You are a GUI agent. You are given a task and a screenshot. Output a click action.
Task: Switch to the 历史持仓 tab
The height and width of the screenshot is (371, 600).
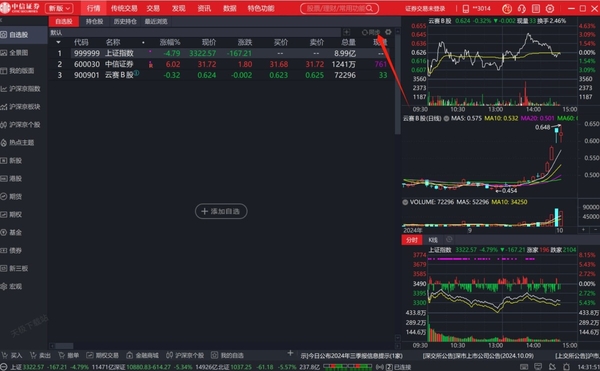125,21
